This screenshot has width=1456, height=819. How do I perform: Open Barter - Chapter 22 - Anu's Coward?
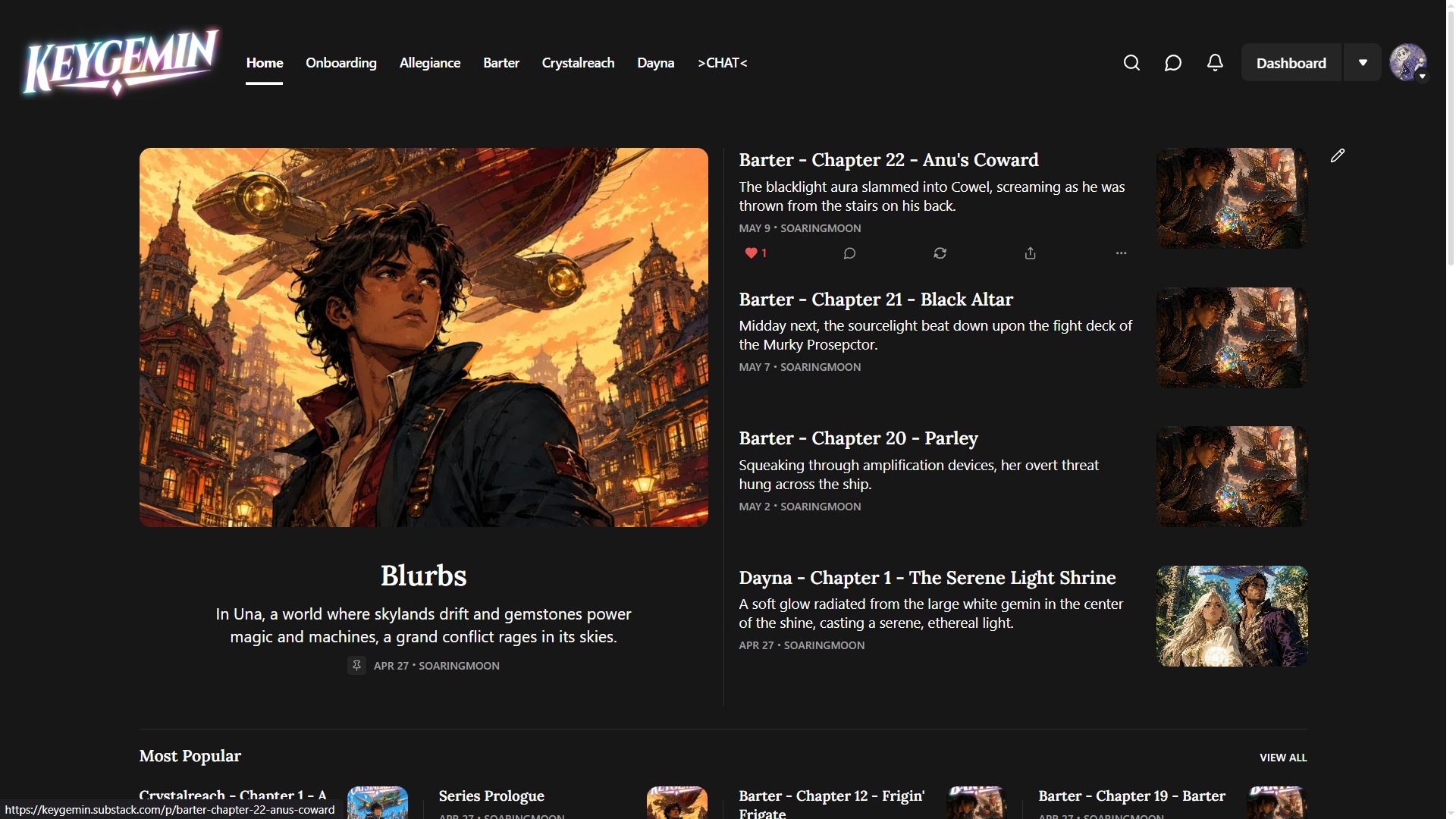click(x=889, y=160)
